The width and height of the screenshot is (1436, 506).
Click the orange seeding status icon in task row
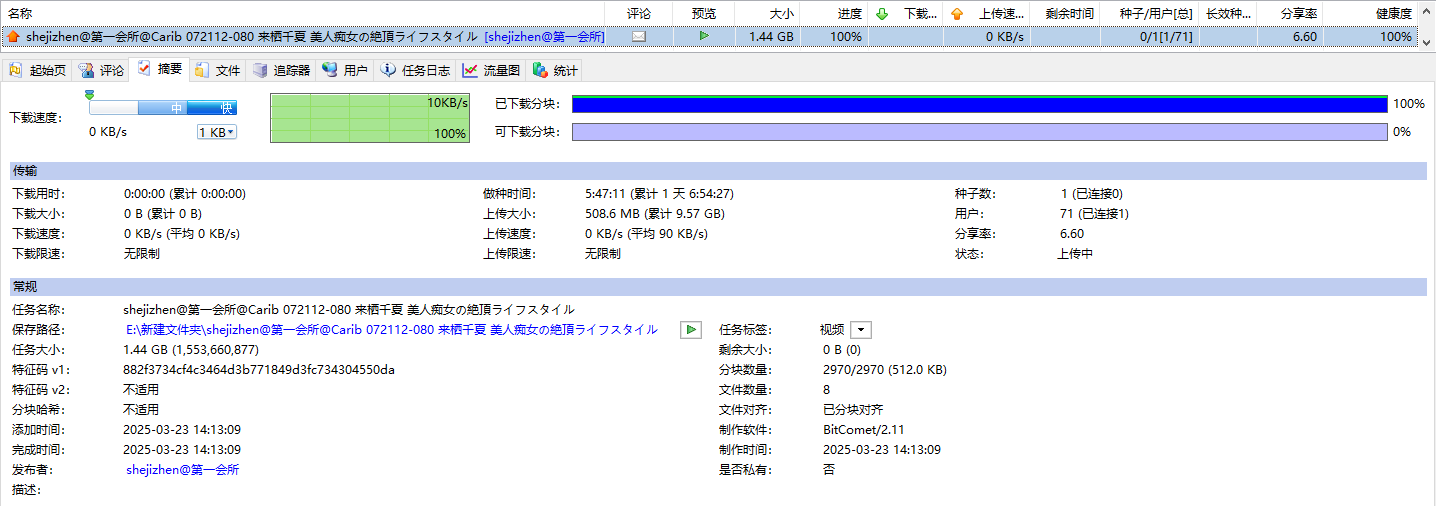tap(12, 37)
